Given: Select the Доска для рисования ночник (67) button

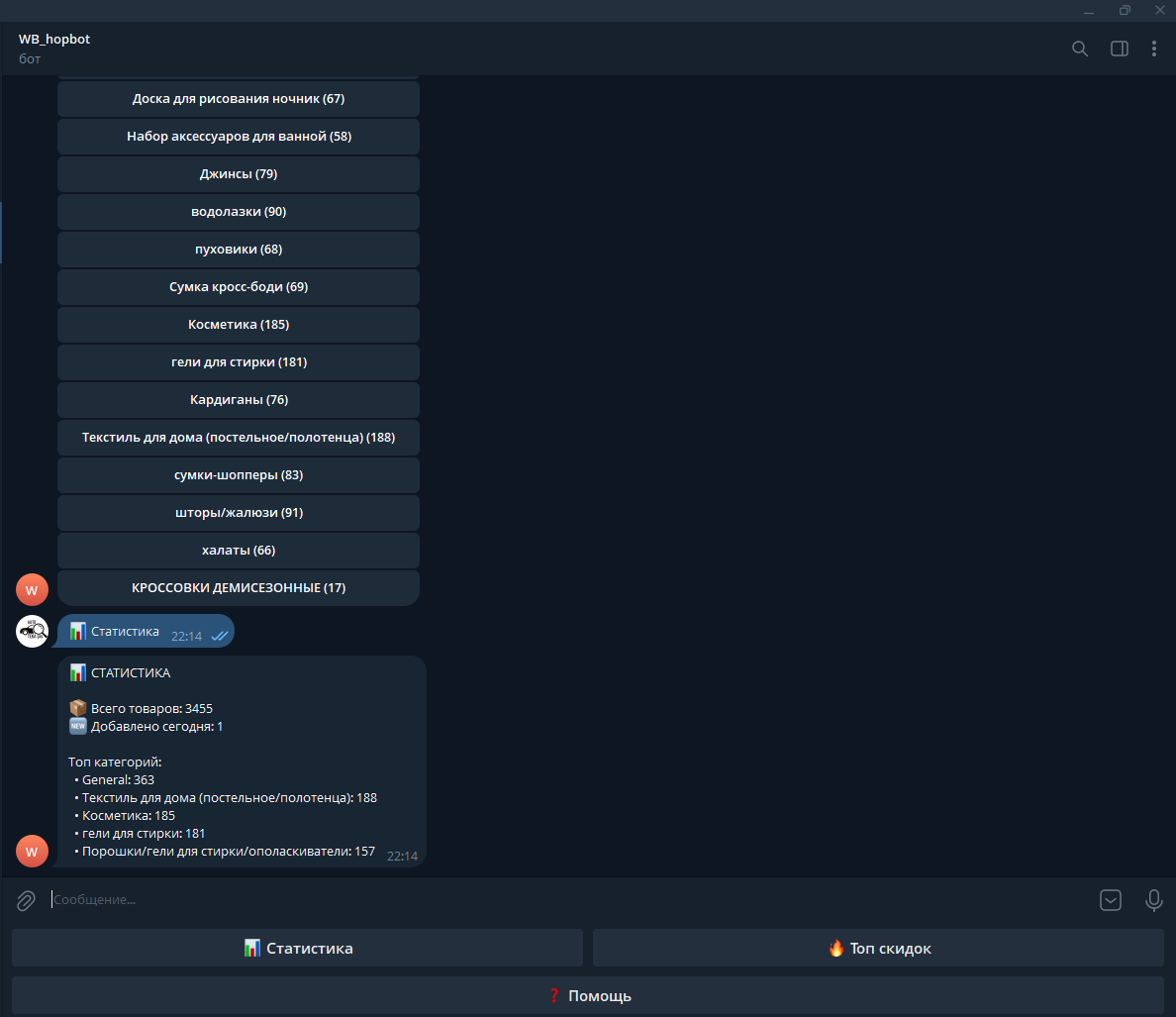Looking at the screenshot, I should click(x=239, y=99).
